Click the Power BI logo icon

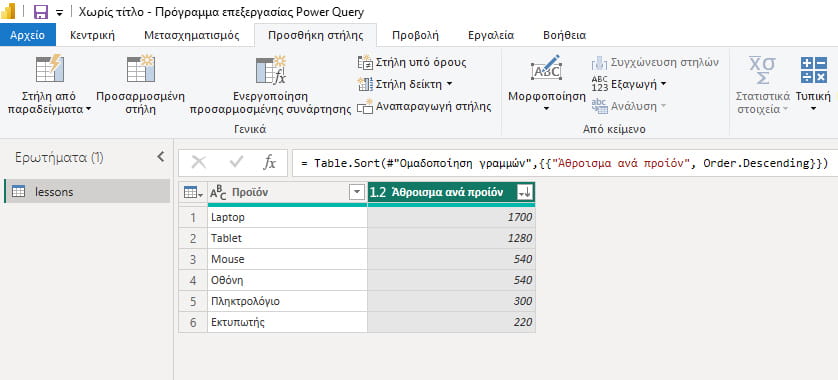pyautogui.click(x=8, y=11)
